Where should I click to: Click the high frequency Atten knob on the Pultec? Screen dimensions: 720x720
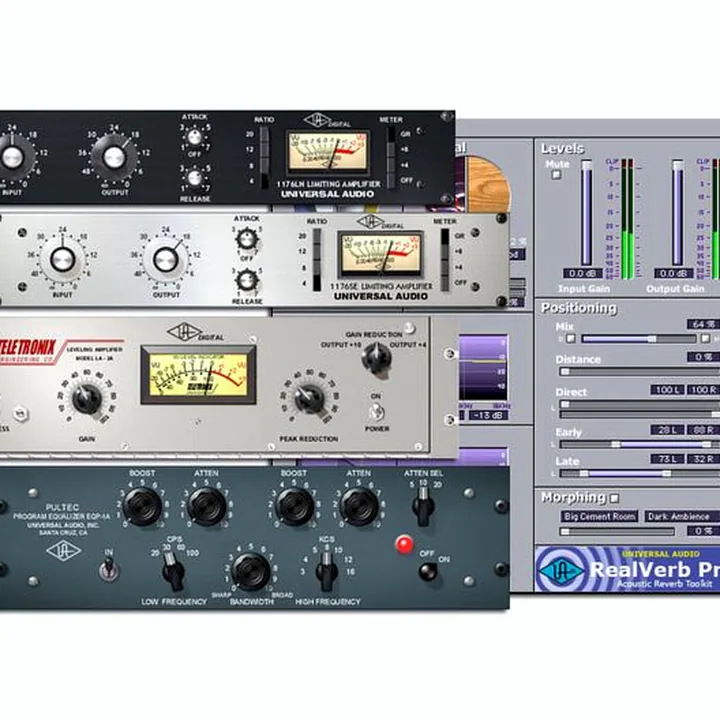point(359,506)
